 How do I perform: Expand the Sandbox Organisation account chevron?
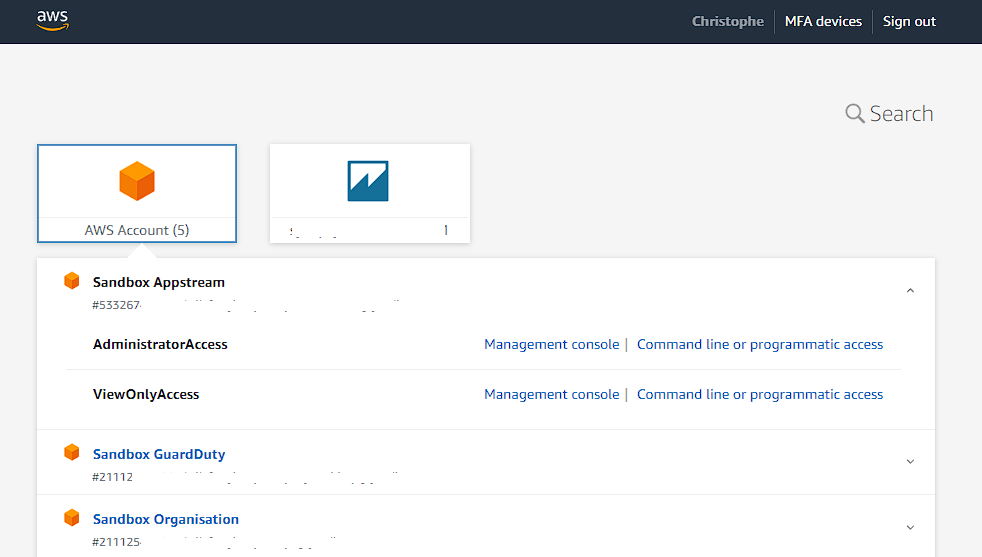[909, 527]
